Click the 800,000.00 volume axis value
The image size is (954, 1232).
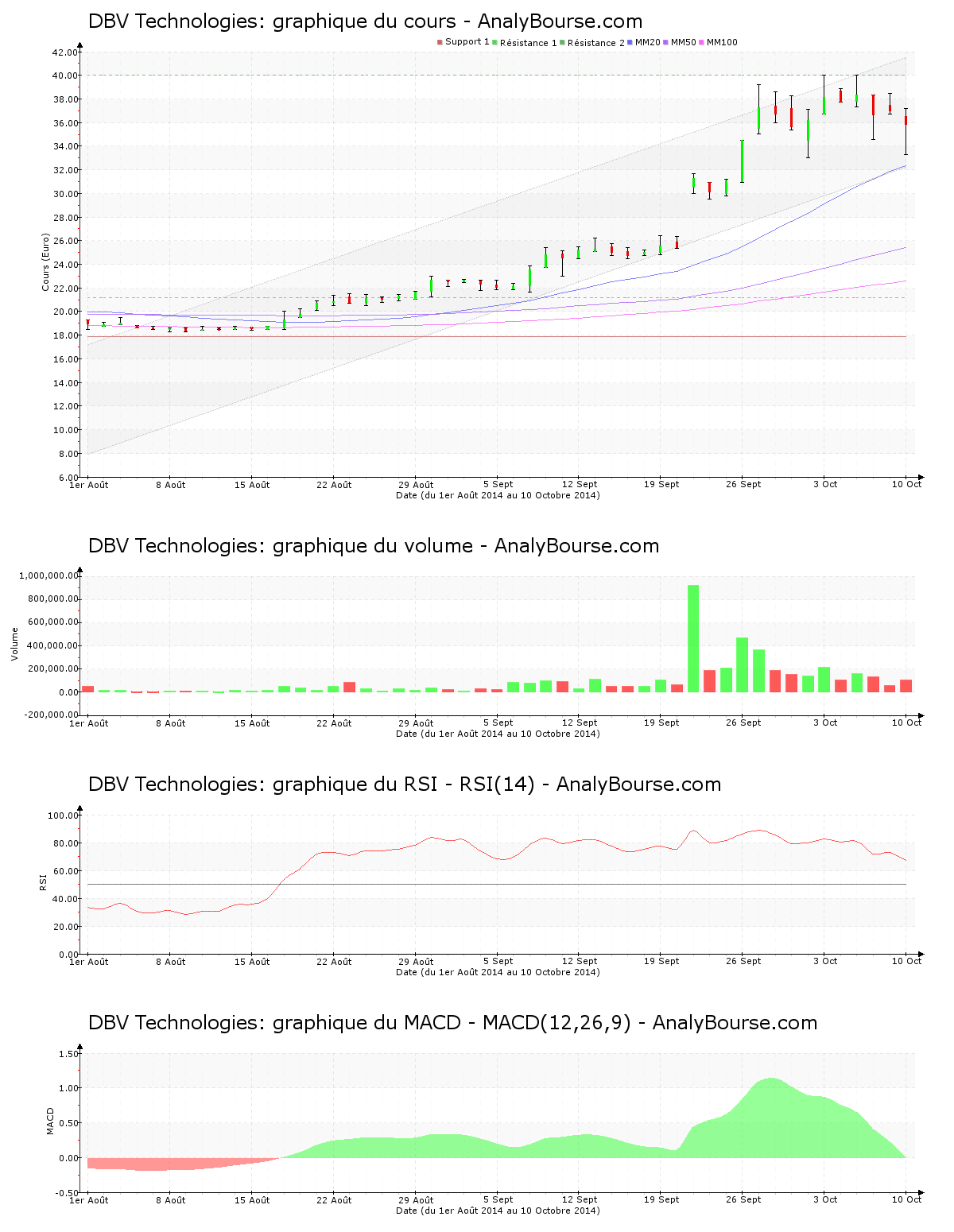[52, 599]
